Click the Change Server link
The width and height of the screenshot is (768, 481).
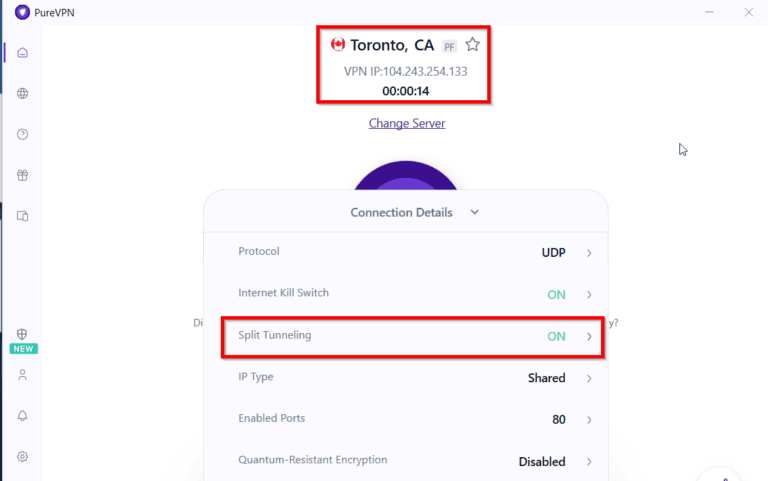tap(407, 123)
